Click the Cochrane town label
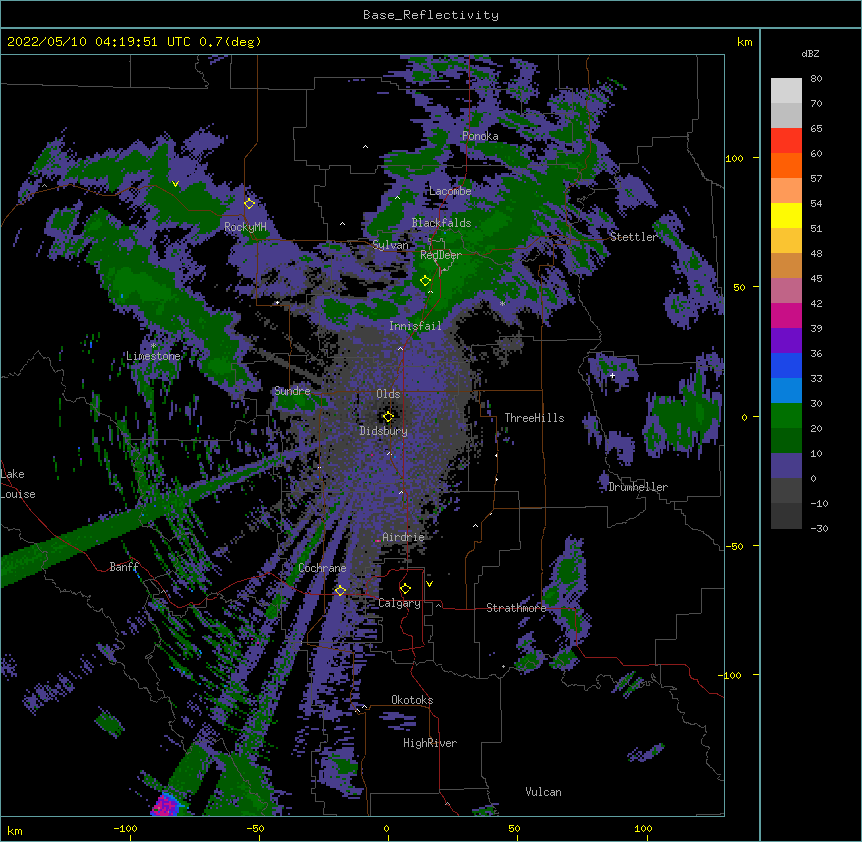The width and height of the screenshot is (862, 842). (322, 568)
